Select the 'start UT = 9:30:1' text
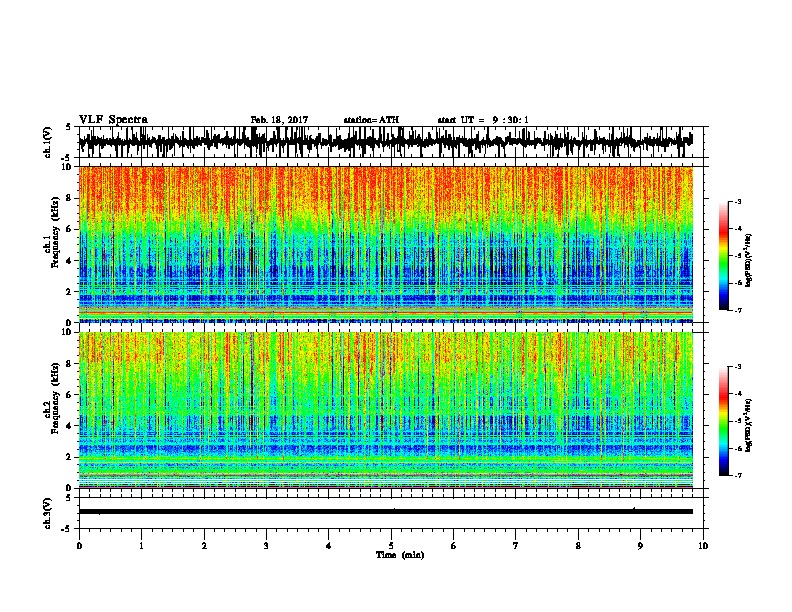Screen dimensions: 792x612 click(483, 120)
